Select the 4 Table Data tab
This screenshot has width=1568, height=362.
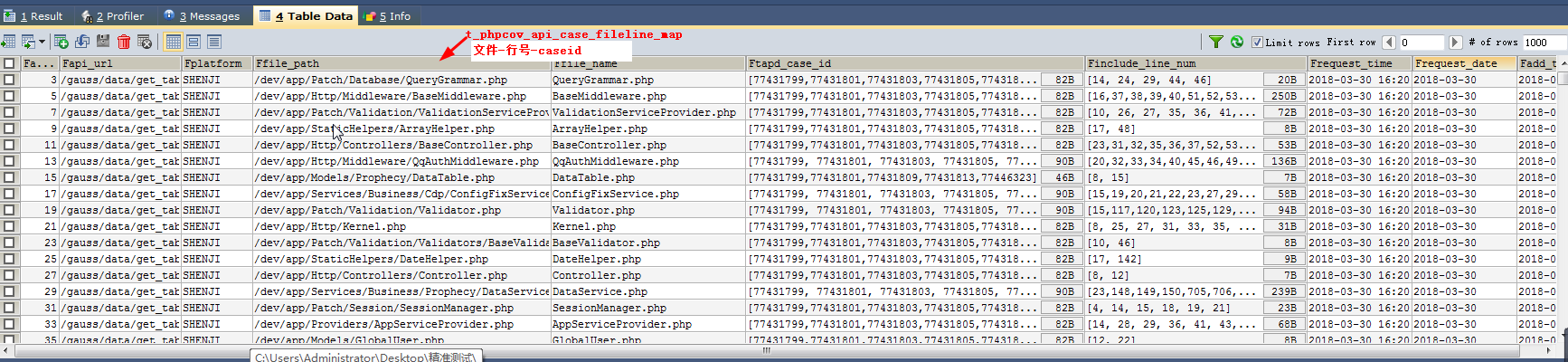tap(305, 15)
